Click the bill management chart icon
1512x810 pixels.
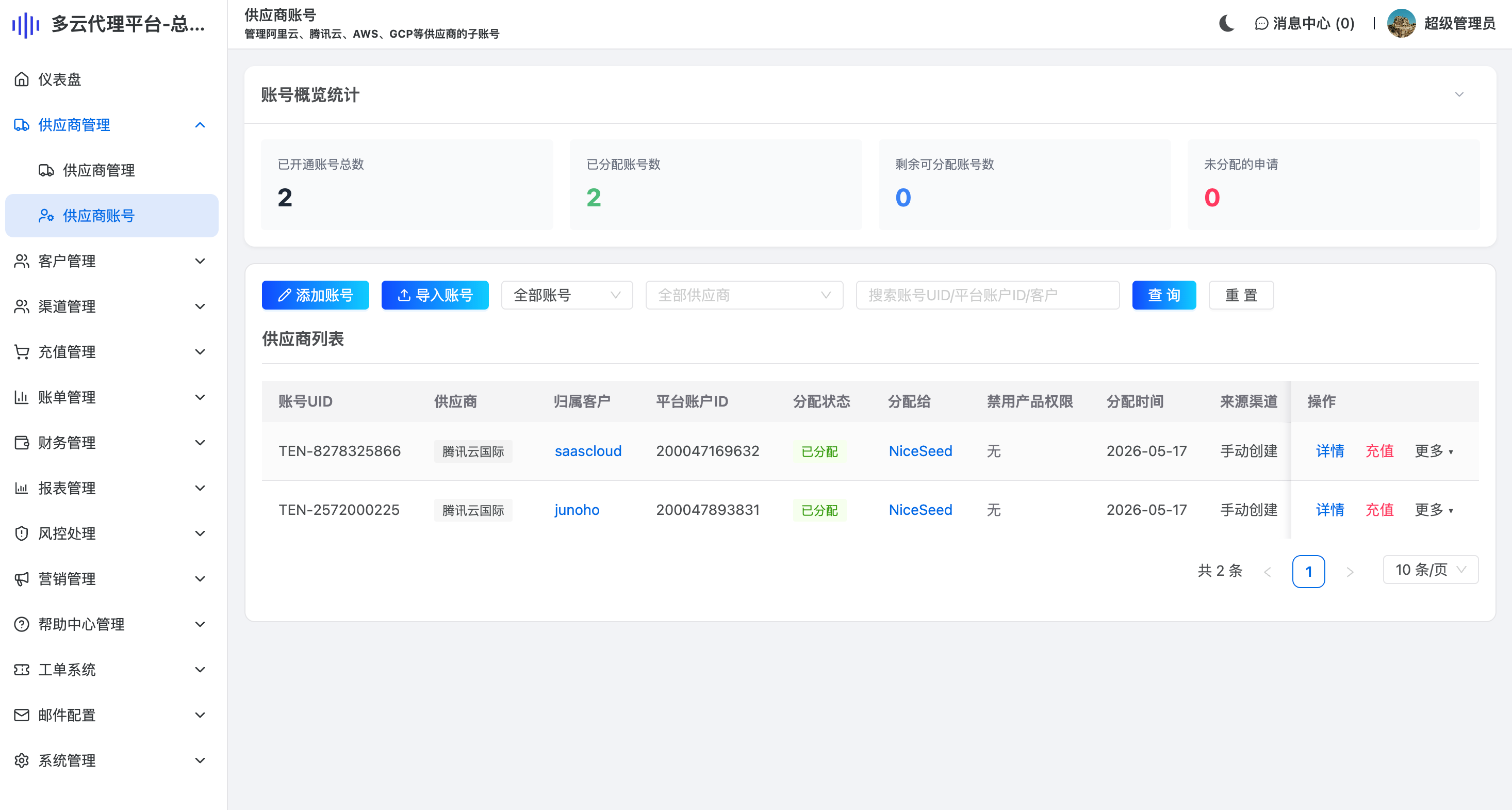point(22,397)
